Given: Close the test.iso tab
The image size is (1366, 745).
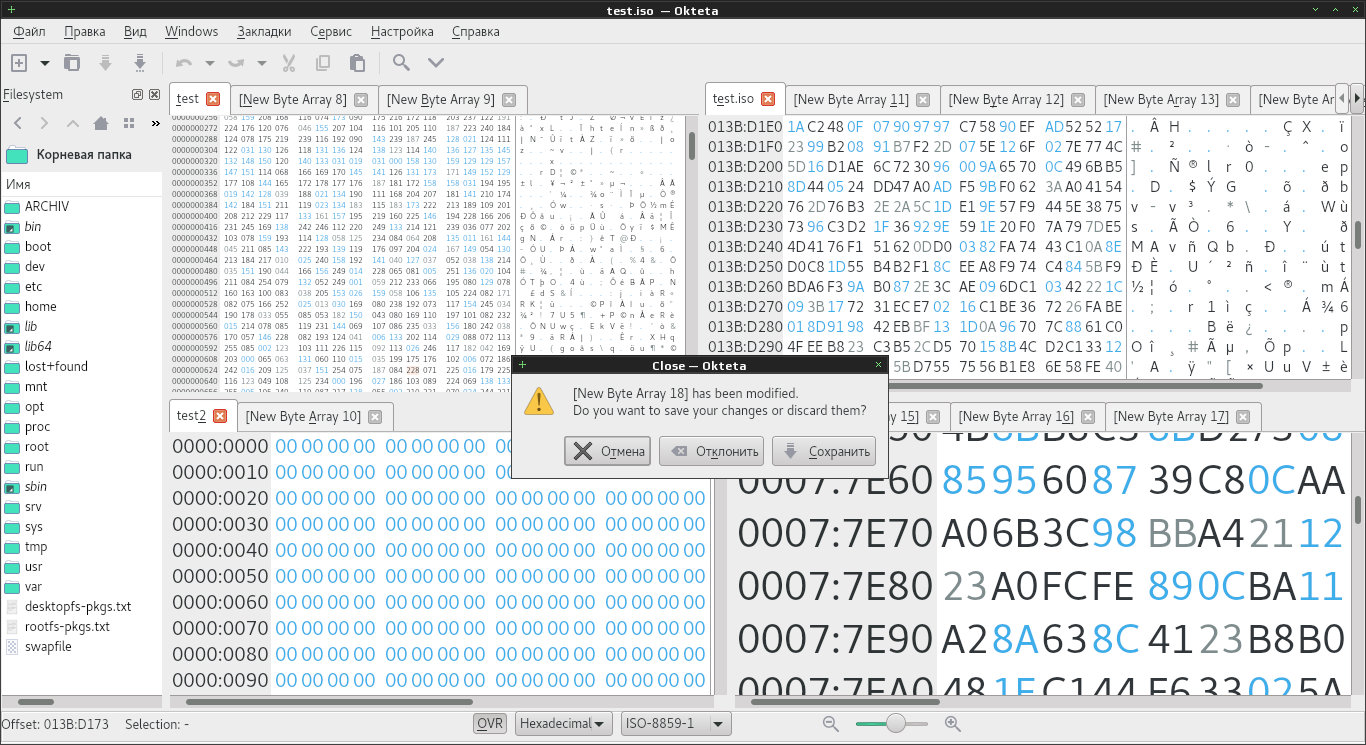Looking at the screenshot, I should coord(768,99).
